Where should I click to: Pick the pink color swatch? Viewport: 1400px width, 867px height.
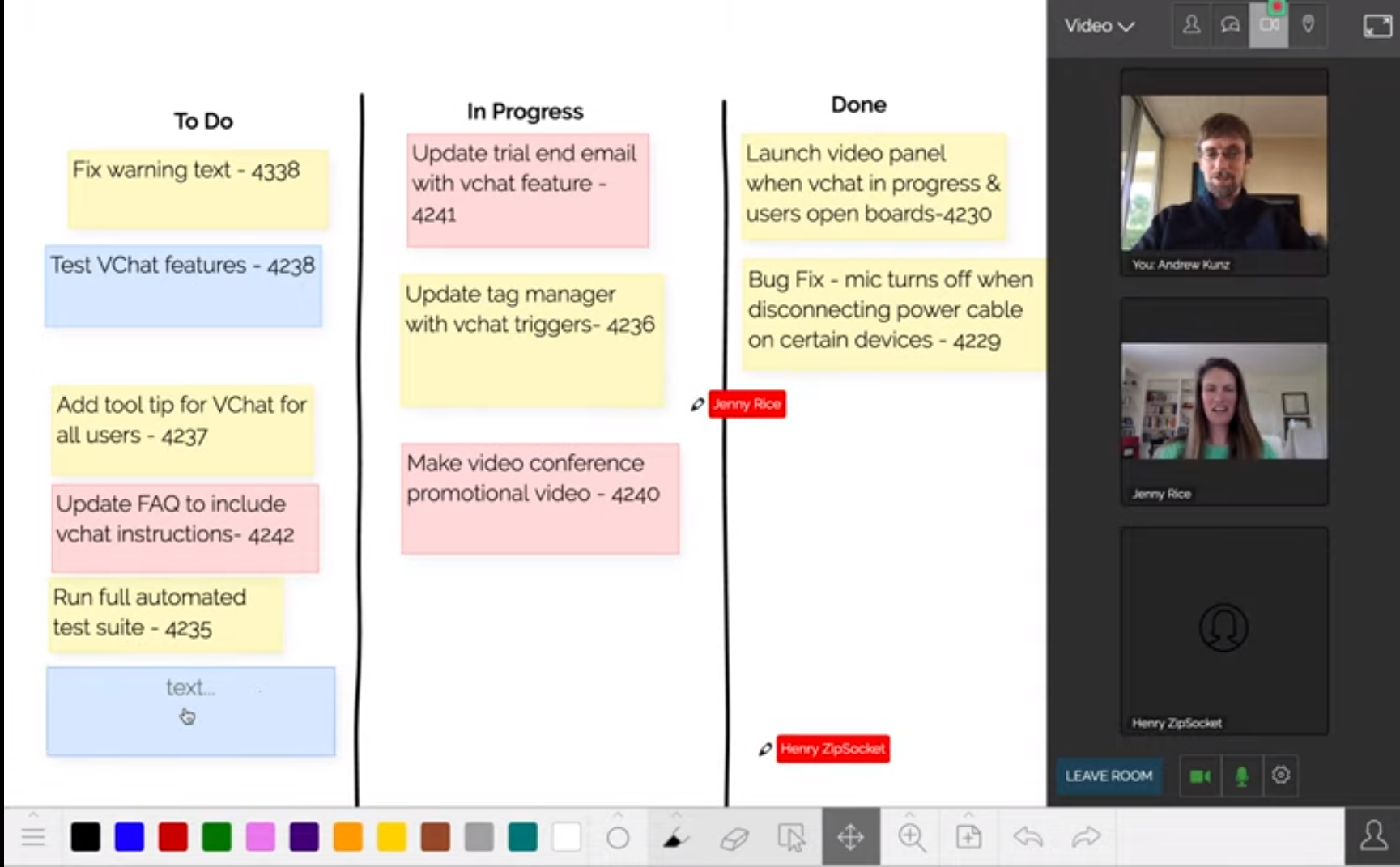point(260,837)
